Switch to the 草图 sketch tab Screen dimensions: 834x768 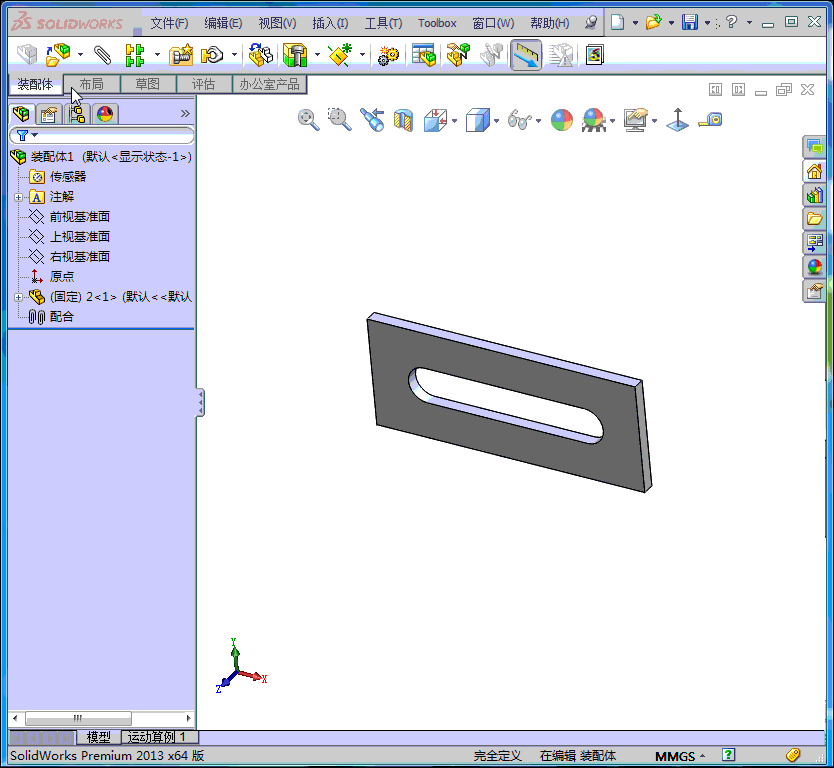pos(148,84)
